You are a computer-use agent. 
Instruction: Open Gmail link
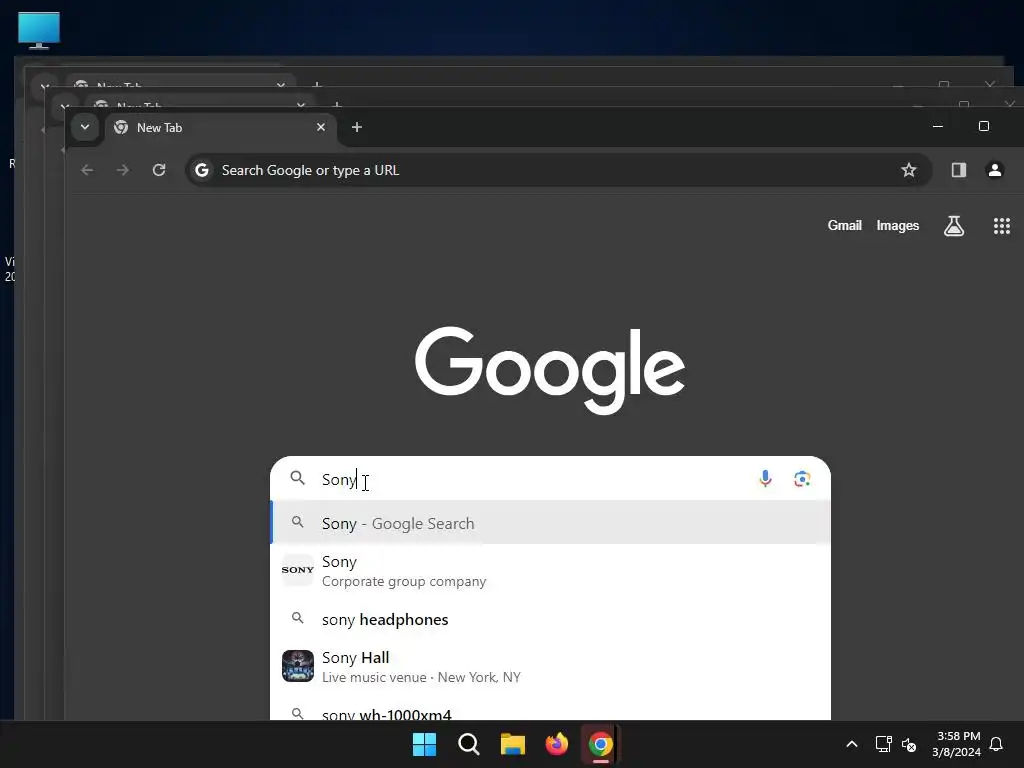pyautogui.click(x=844, y=225)
